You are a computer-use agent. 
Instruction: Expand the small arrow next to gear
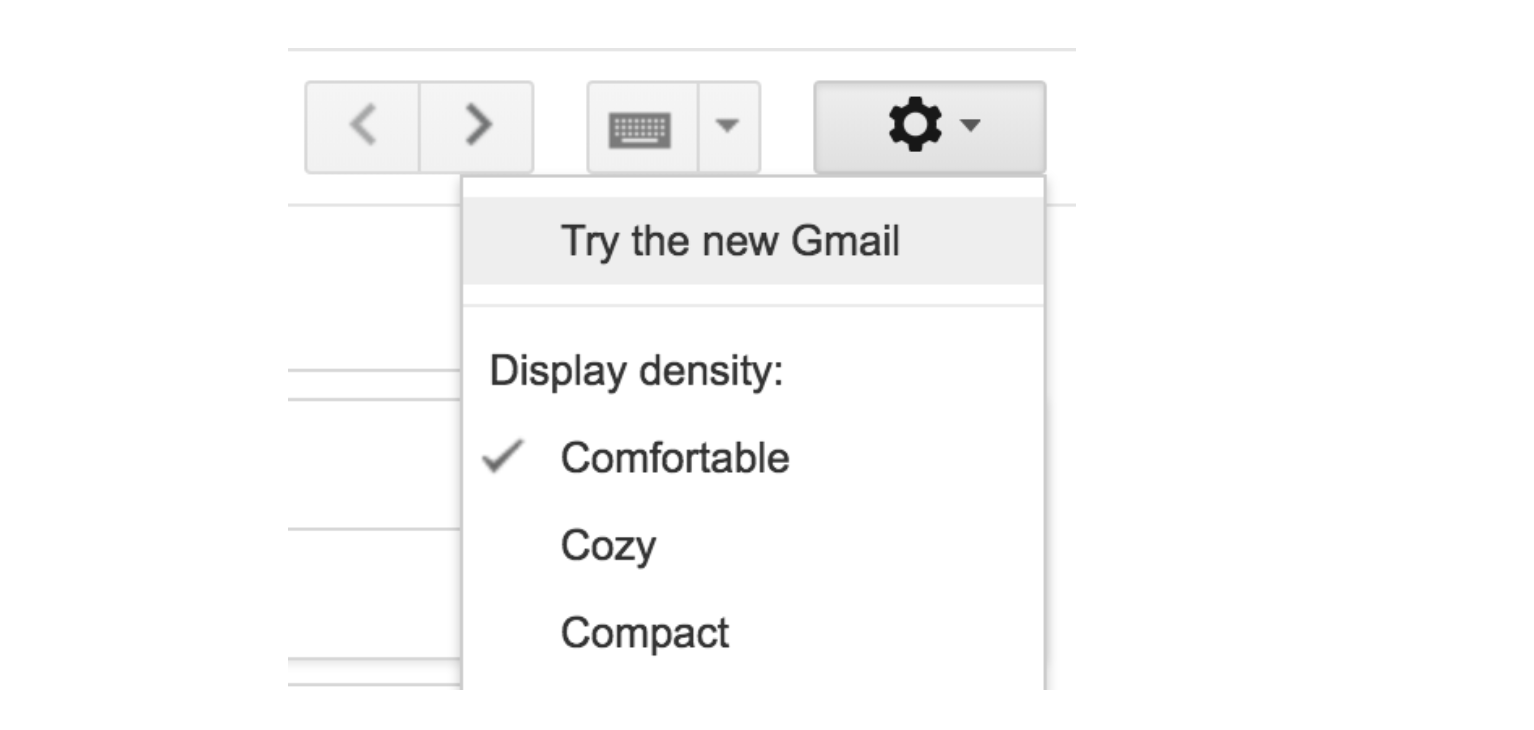pos(969,126)
